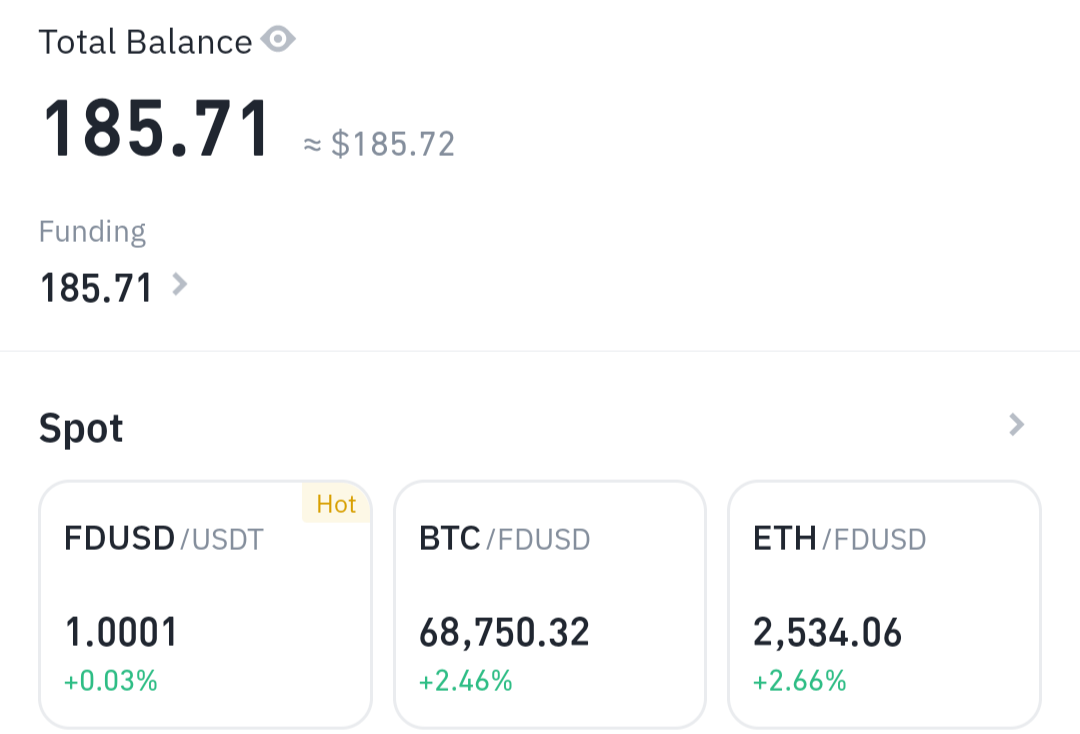Viewport: 1080px width, 734px height.
Task: Select the BTC price 68,750.32
Action: click(504, 631)
